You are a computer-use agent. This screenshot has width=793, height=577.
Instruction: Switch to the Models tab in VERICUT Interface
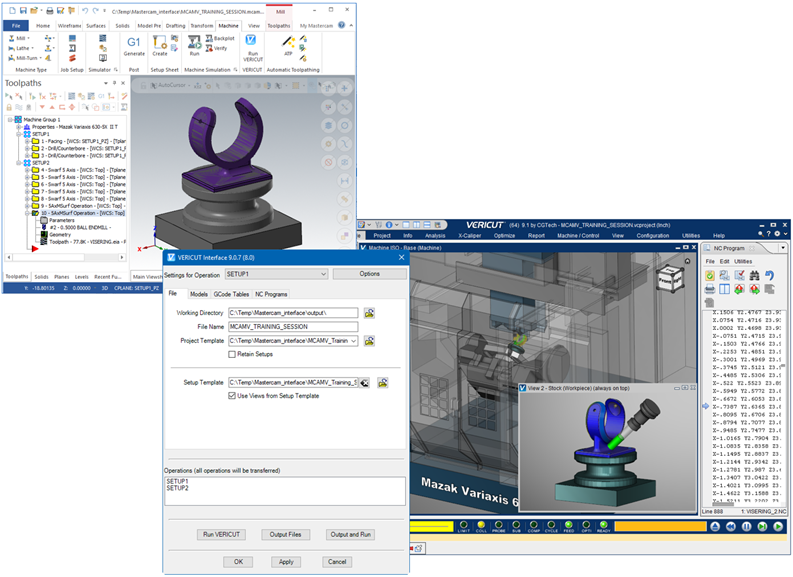(x=199, y=294)
